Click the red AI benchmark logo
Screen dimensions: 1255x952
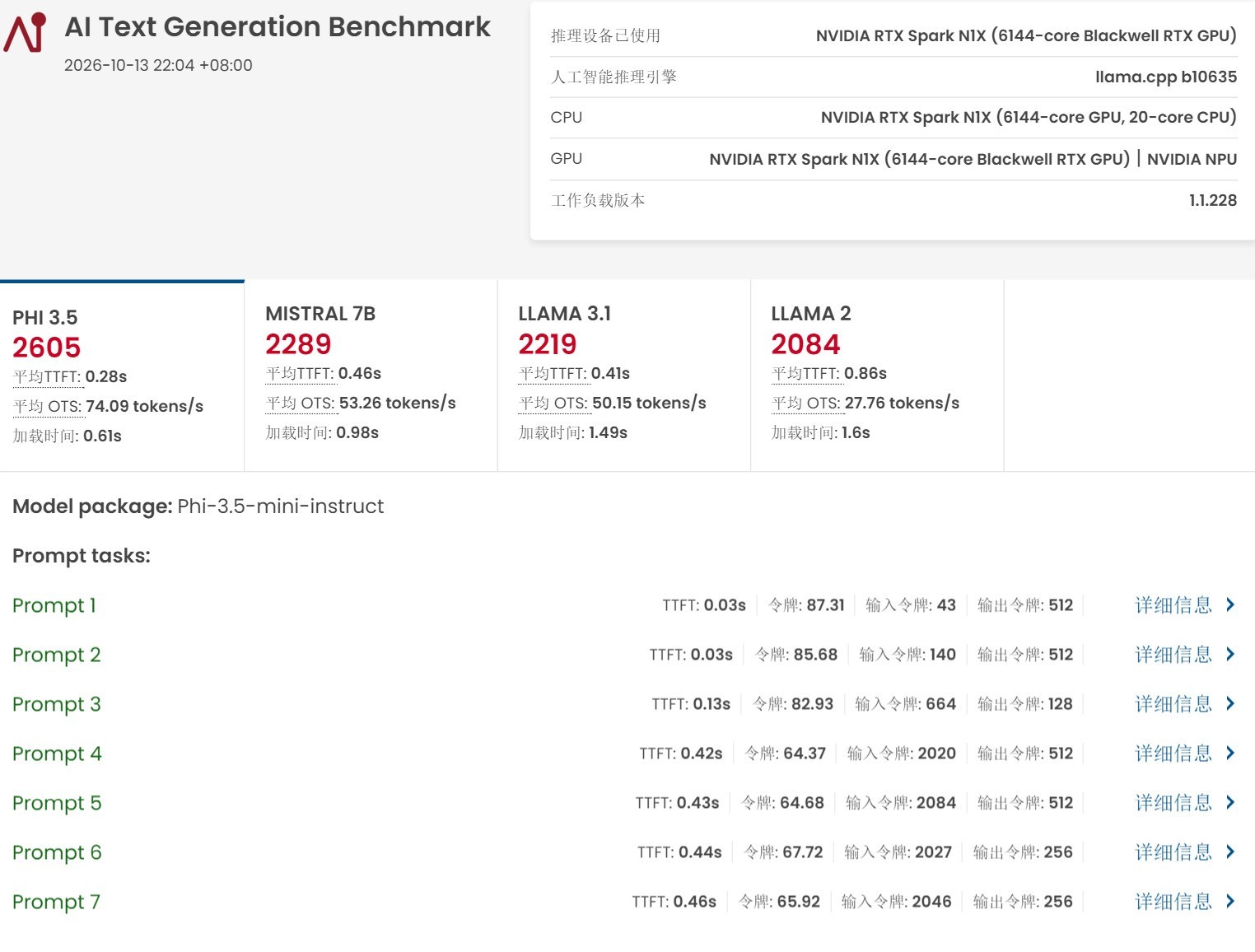(25, 32)
